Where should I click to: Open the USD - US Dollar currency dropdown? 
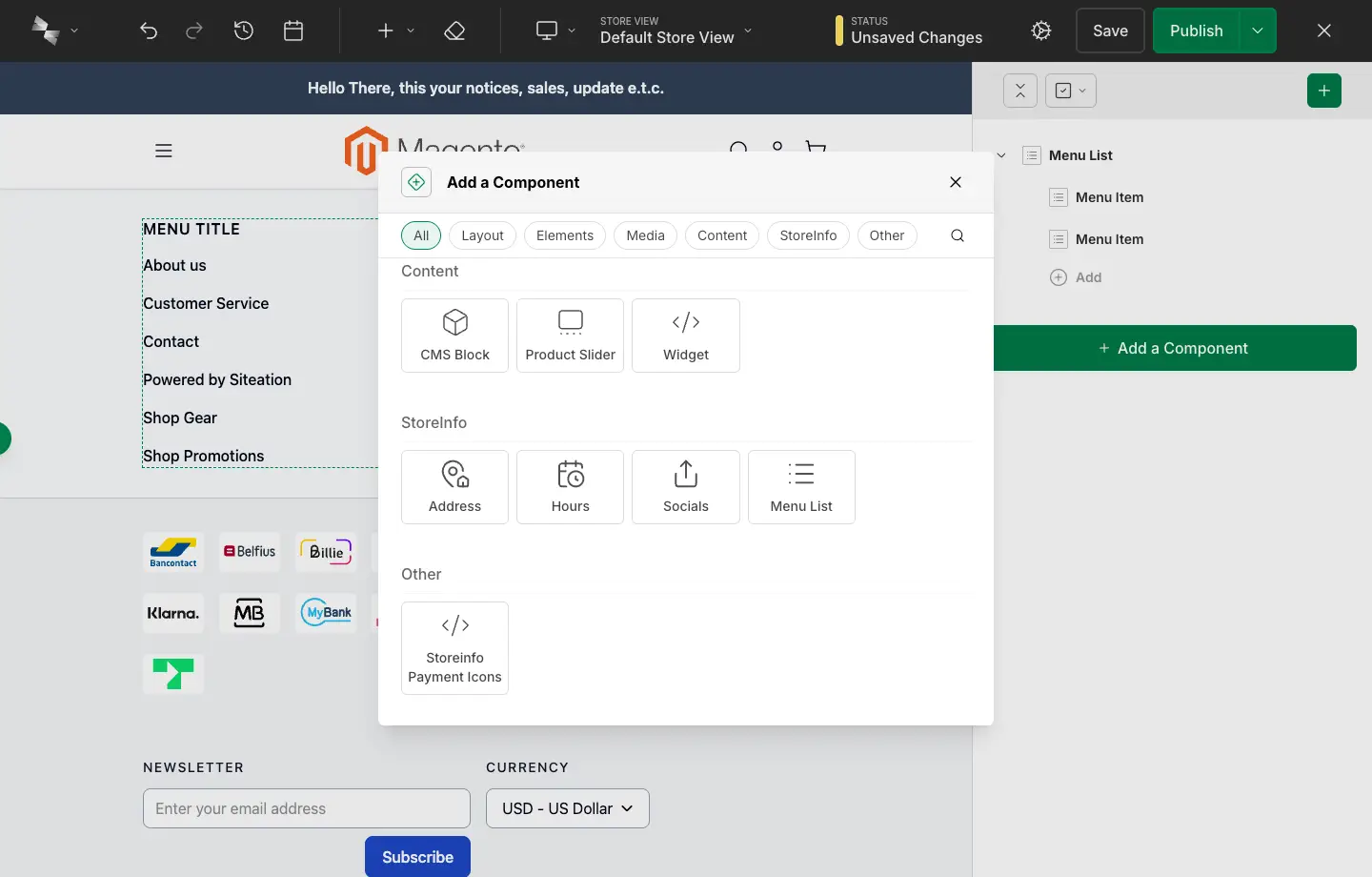click(567, 808)
